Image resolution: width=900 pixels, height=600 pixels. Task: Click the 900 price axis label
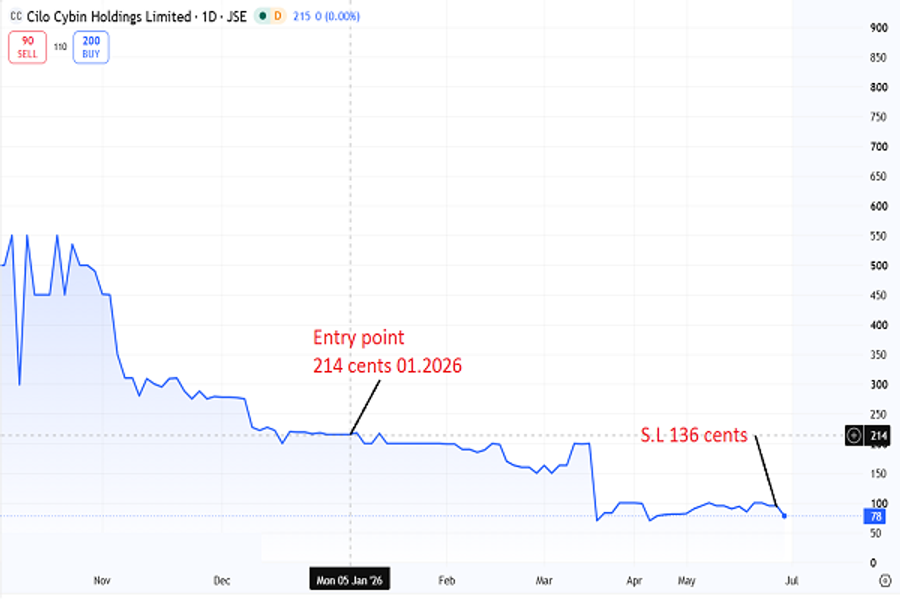(878, 28)
